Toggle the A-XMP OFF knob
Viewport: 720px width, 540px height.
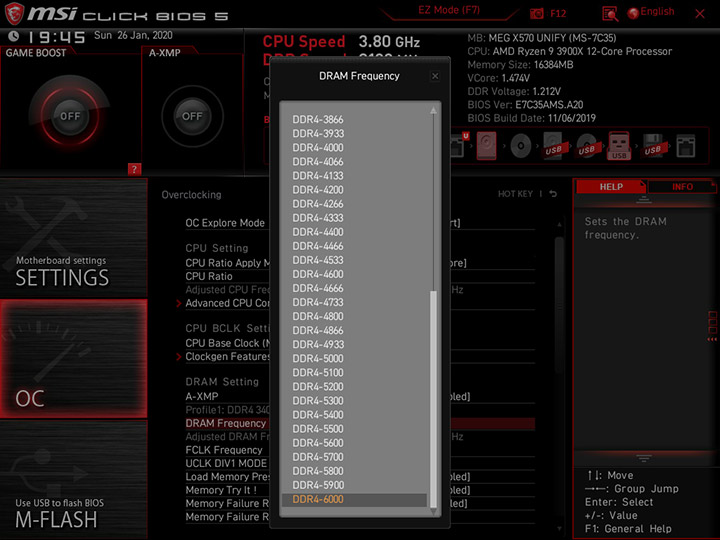click(x=192, y=116)
